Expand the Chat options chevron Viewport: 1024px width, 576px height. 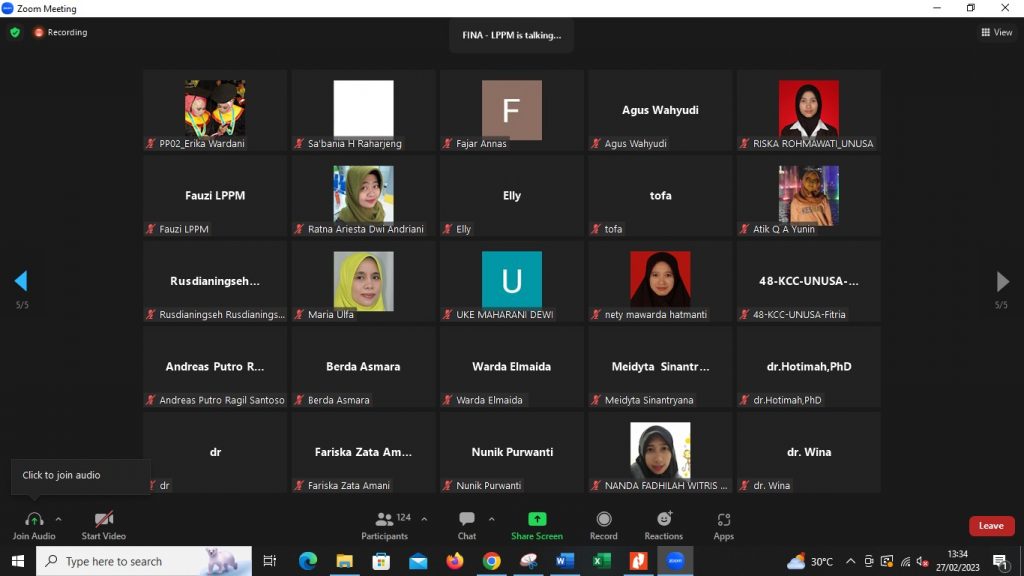coord(491,519)
